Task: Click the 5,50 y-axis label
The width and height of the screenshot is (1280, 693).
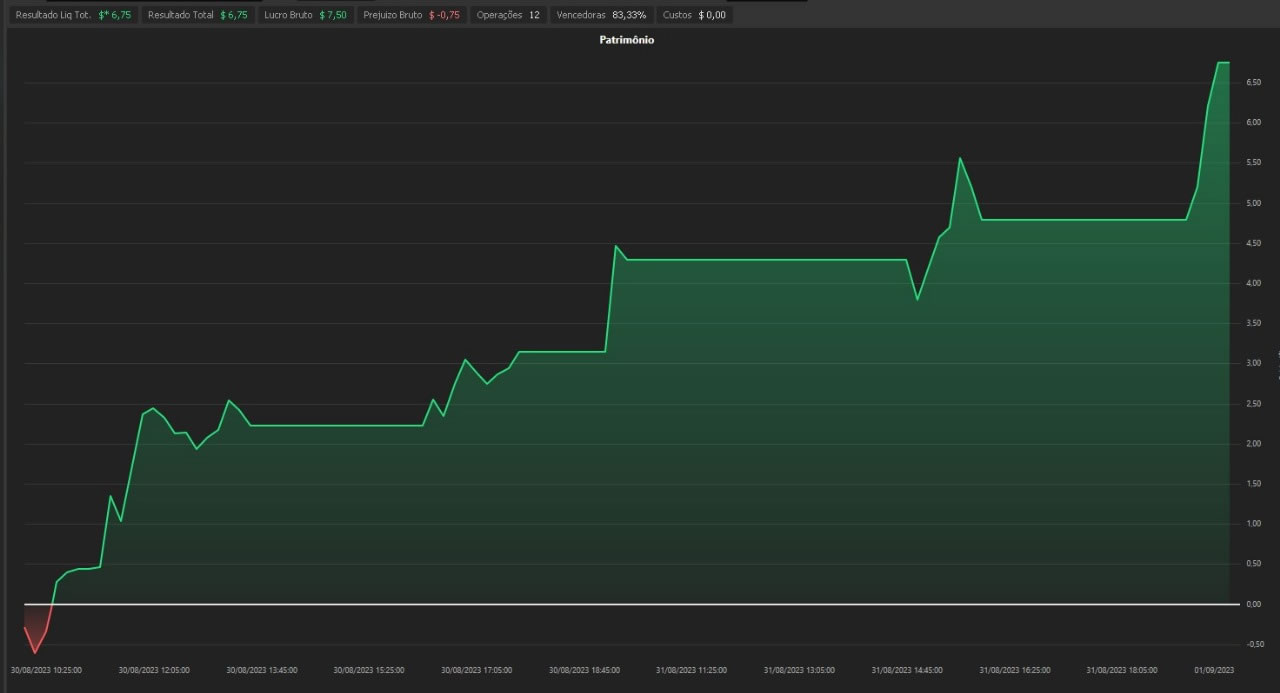Action: 1254,163
